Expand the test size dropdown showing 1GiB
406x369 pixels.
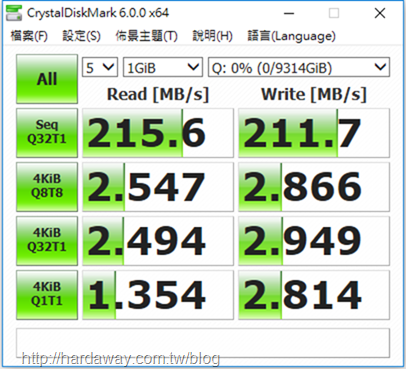click(x=163, y=68)
